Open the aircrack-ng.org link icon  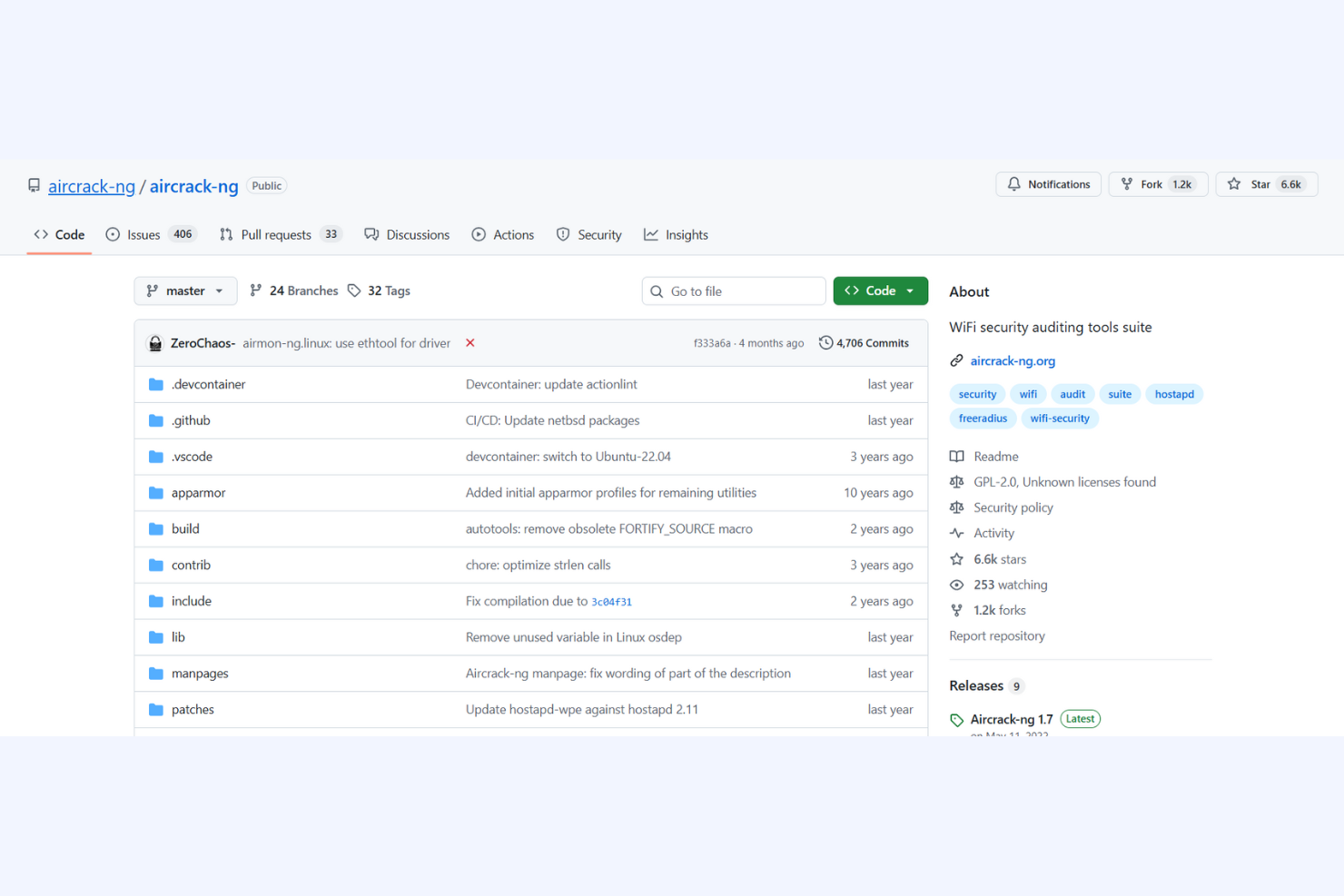coord(956,360)
